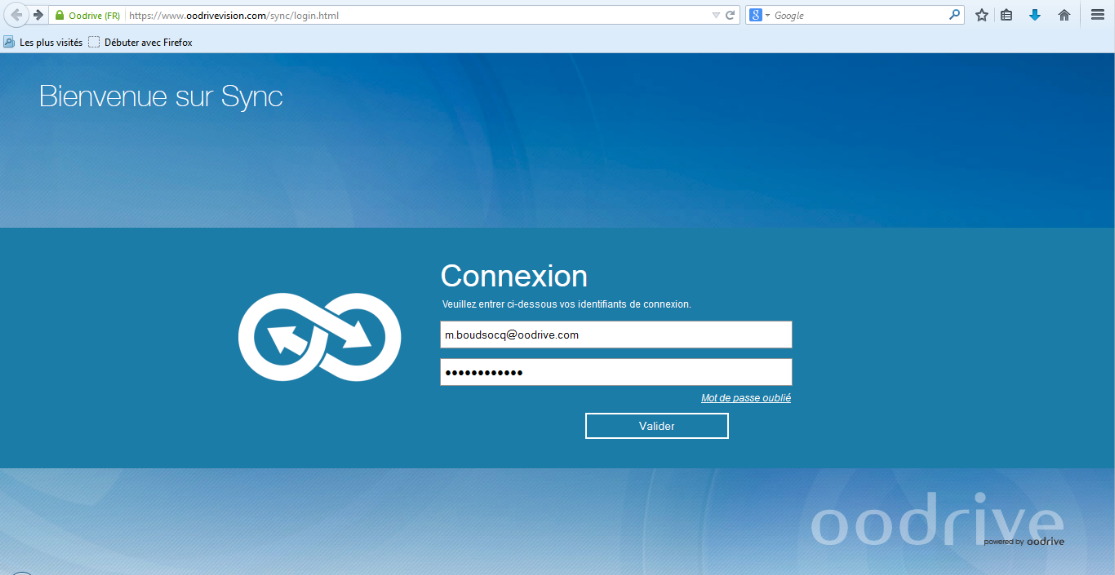Image resolution: width=1115 pixels, height=575 pixels.
Task: Open the Google search engine selector
Action: click(759, 15)
